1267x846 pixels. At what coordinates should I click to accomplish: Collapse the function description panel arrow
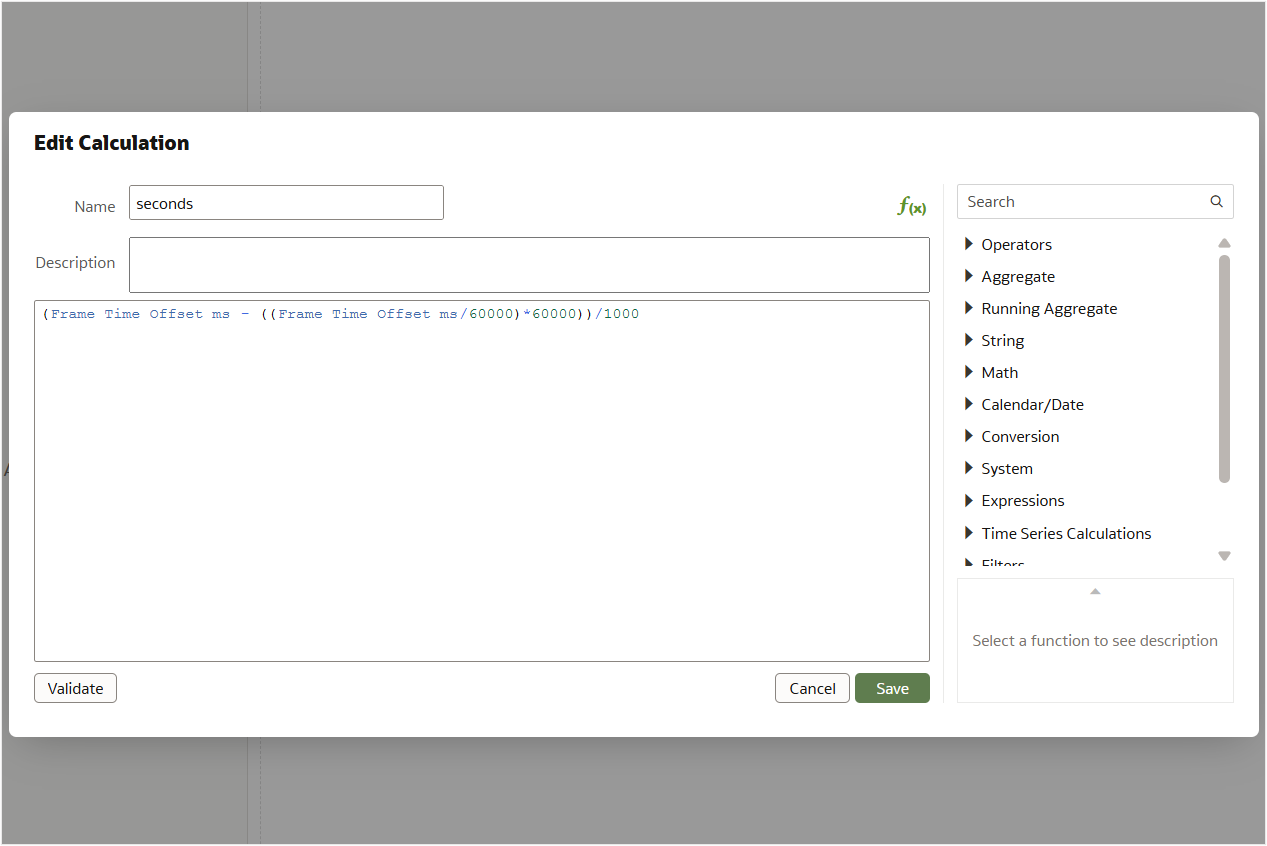point(1095,592)
